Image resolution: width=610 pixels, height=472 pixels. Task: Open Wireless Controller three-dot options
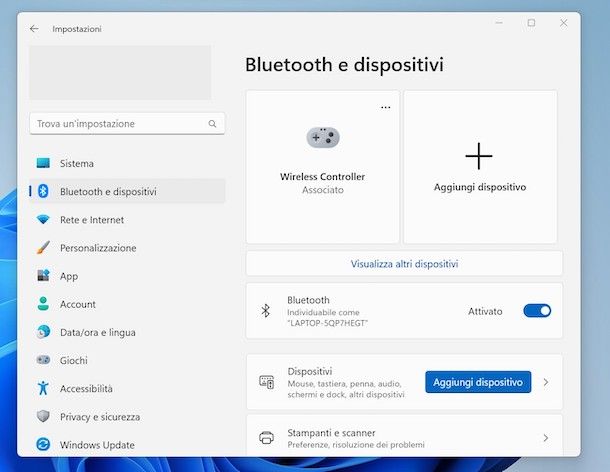pyautogui.click(x=386, y=107)
